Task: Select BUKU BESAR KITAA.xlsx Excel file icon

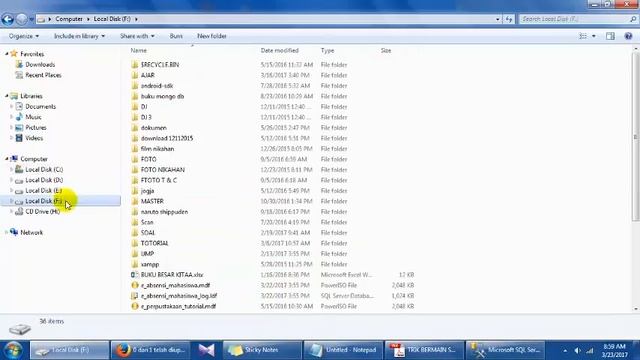Action: click(135, 275)
